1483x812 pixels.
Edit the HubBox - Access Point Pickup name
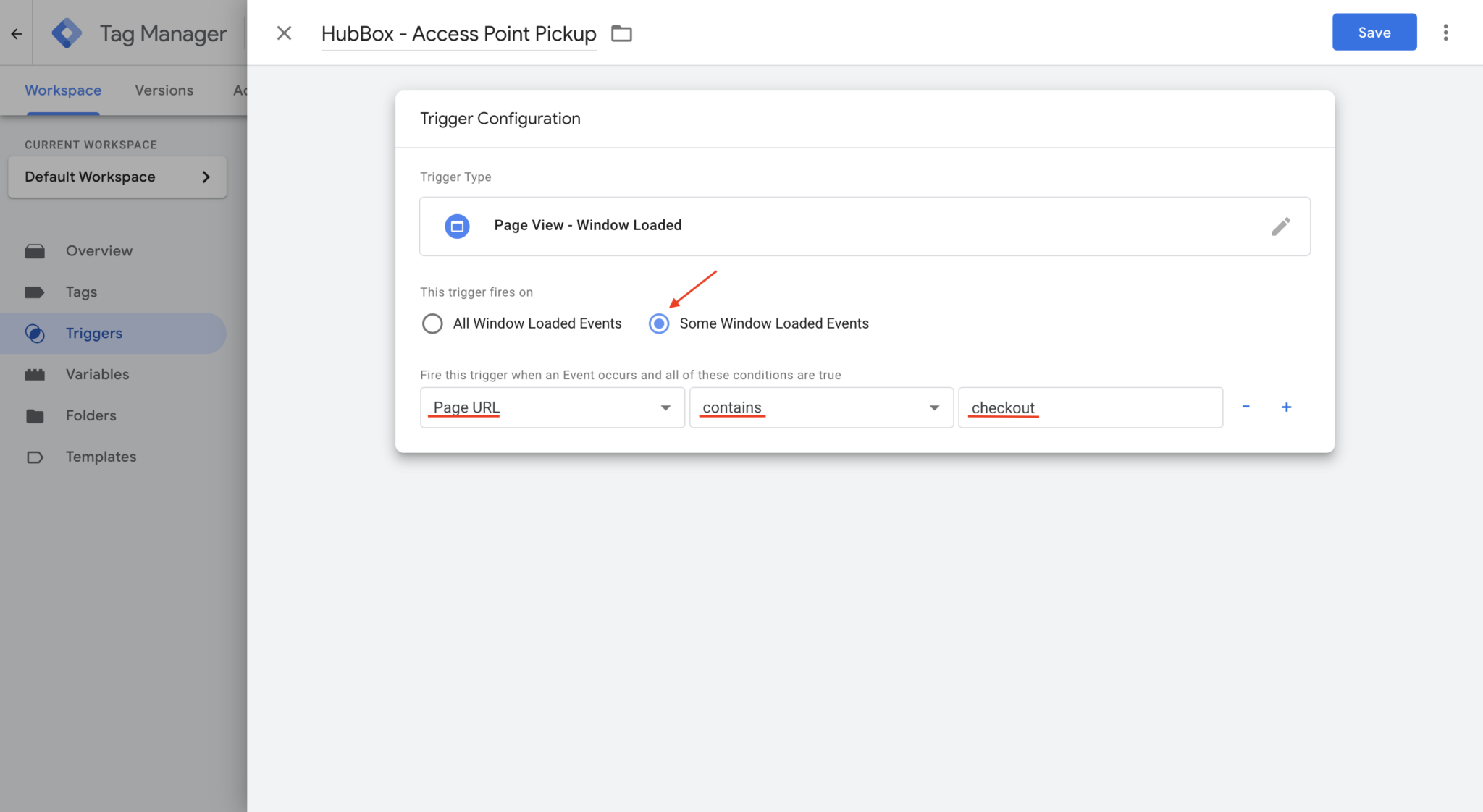(459, 34)
